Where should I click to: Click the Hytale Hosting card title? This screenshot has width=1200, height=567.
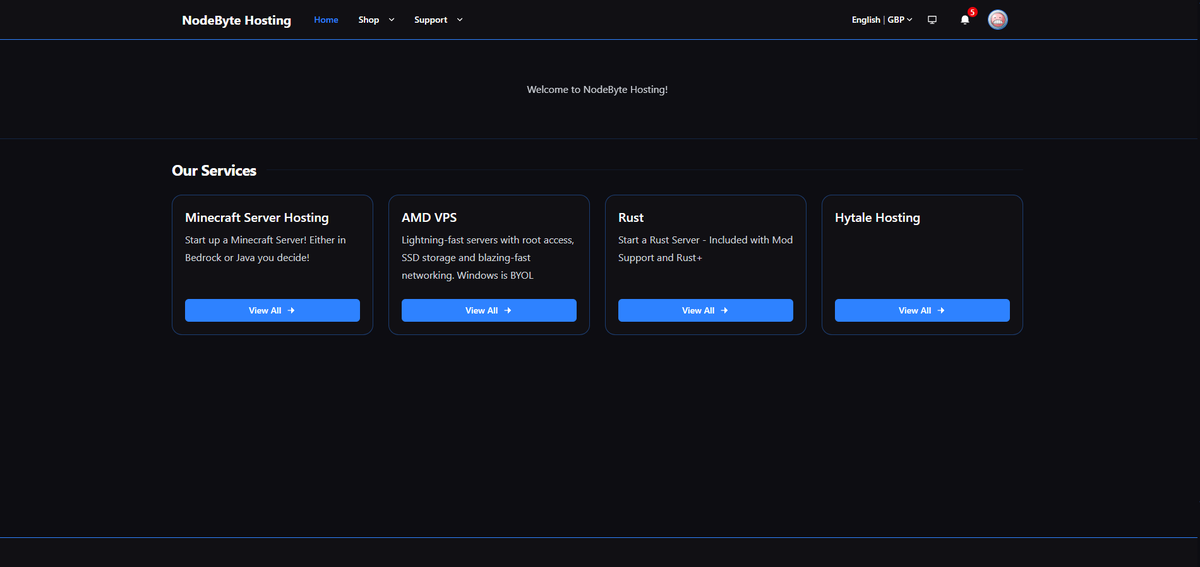point(877,218)
